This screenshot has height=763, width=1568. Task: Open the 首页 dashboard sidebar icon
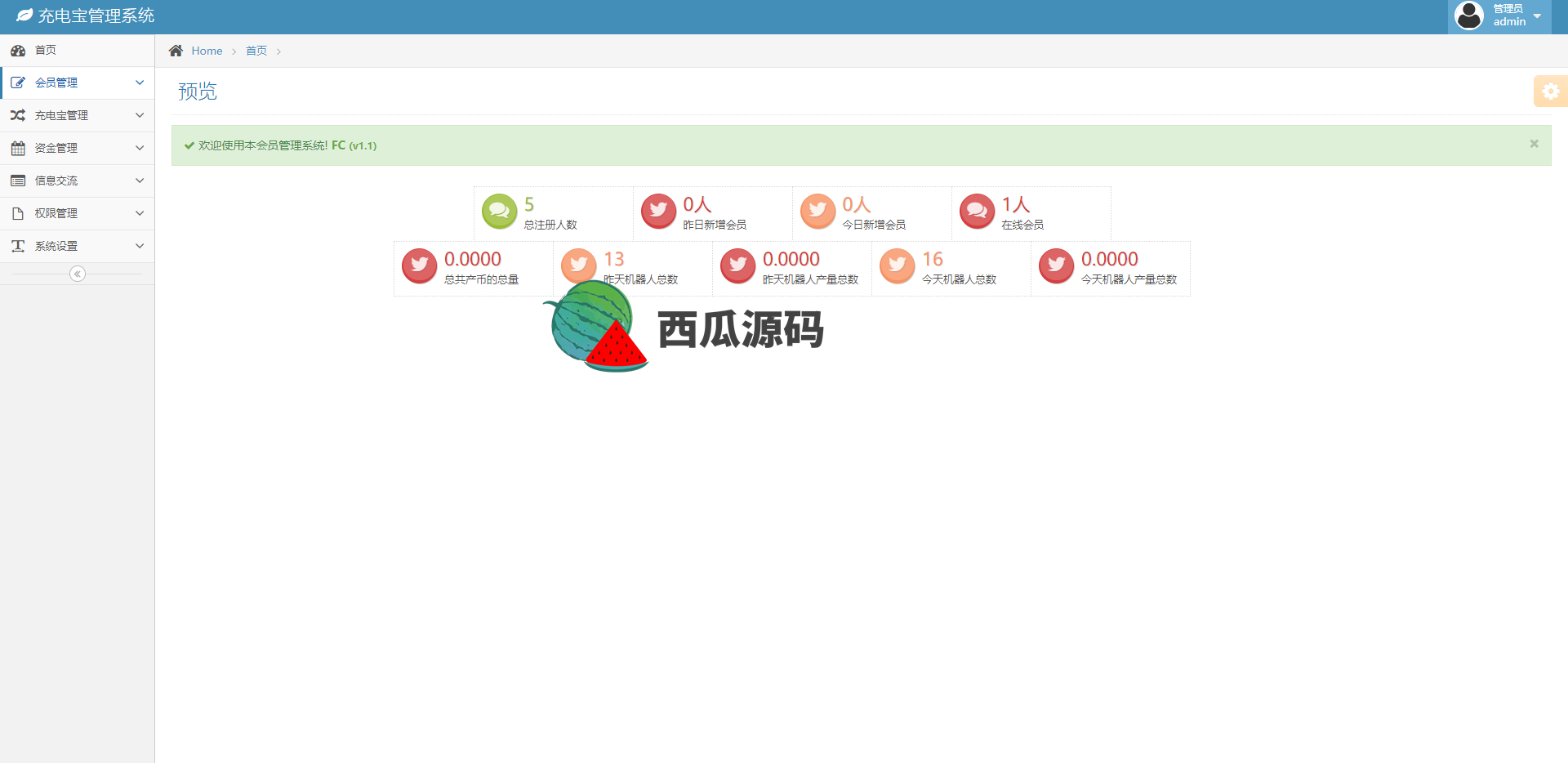(18, 51)
